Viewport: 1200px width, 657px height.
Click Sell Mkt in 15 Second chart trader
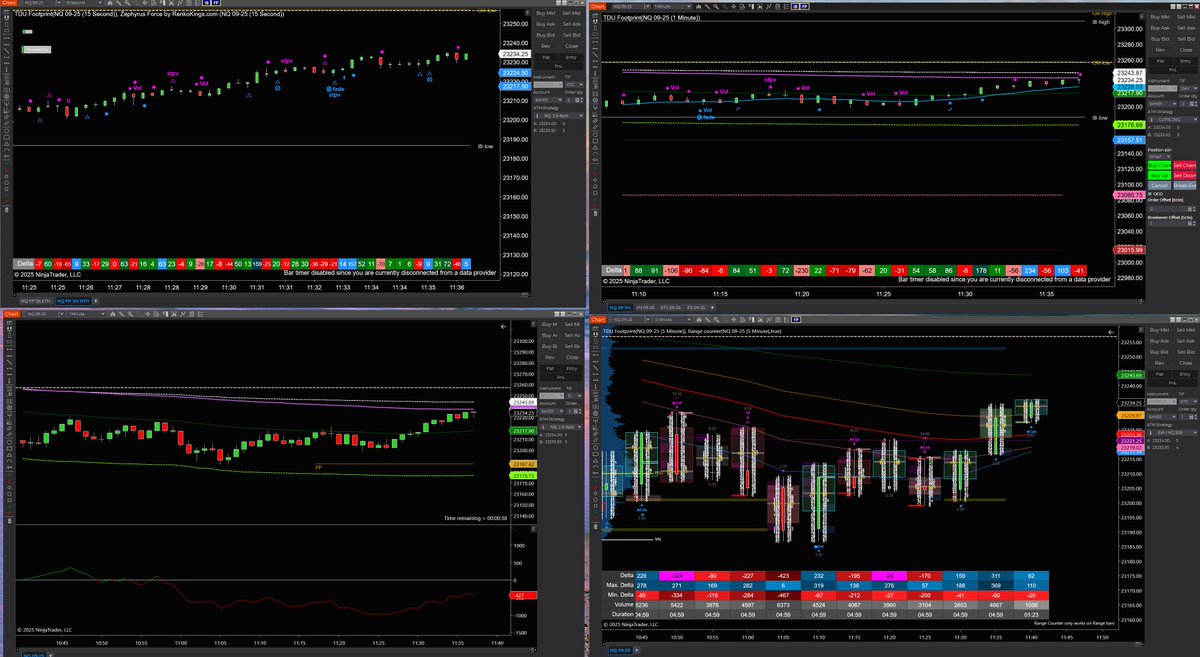(571, 13)
